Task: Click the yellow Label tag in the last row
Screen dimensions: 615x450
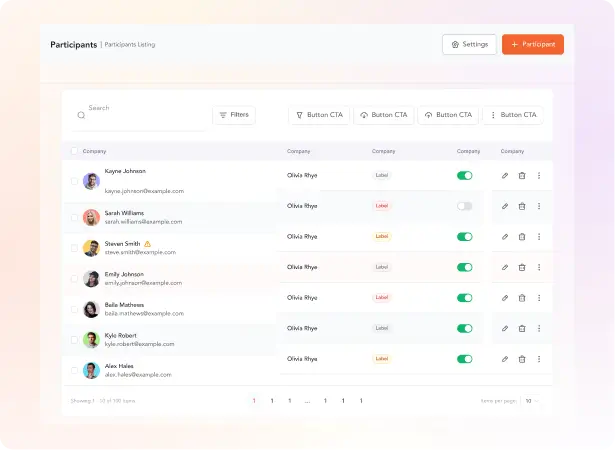Action: pos(382,359)
